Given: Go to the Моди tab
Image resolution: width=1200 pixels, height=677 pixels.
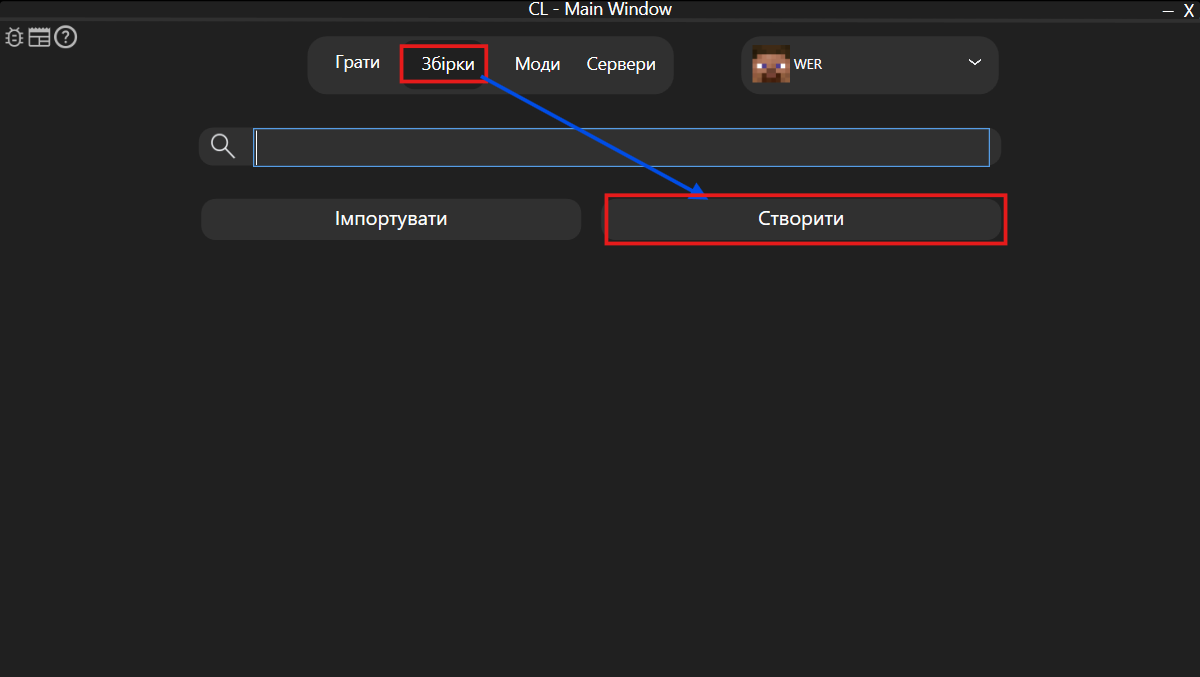Looking at the screenshot, I should tap(537, 64).
